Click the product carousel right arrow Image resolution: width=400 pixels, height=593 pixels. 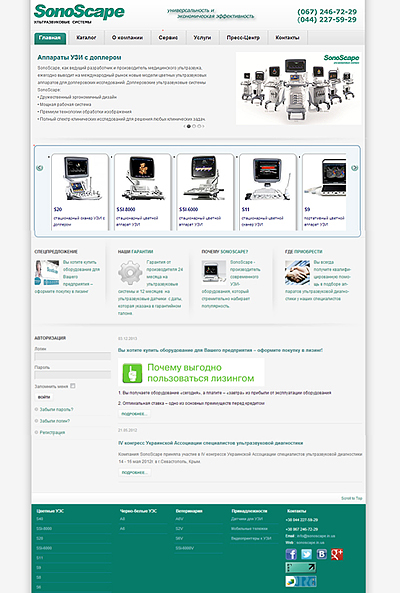[x=354, y=168]
